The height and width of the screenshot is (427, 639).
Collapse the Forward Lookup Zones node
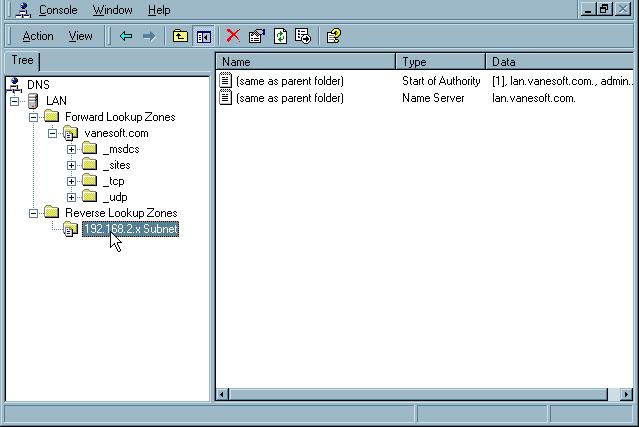tap(34, 117)
